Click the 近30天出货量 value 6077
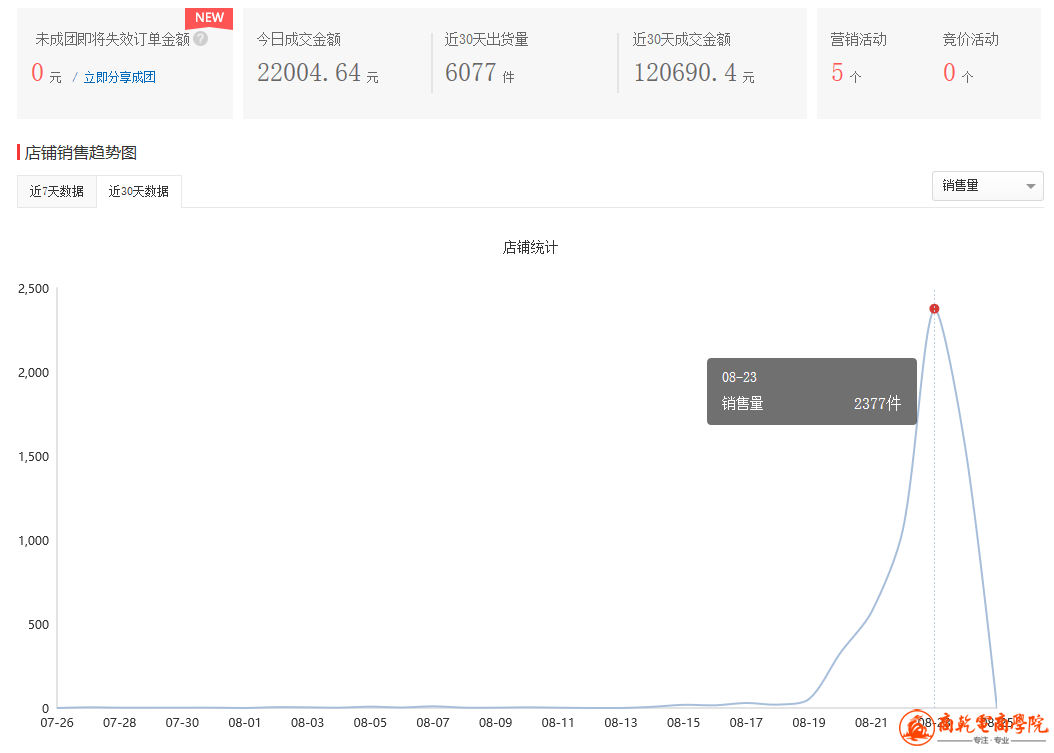The width and height of the screenshot is (1054, 753). click(x=471, y=73)
